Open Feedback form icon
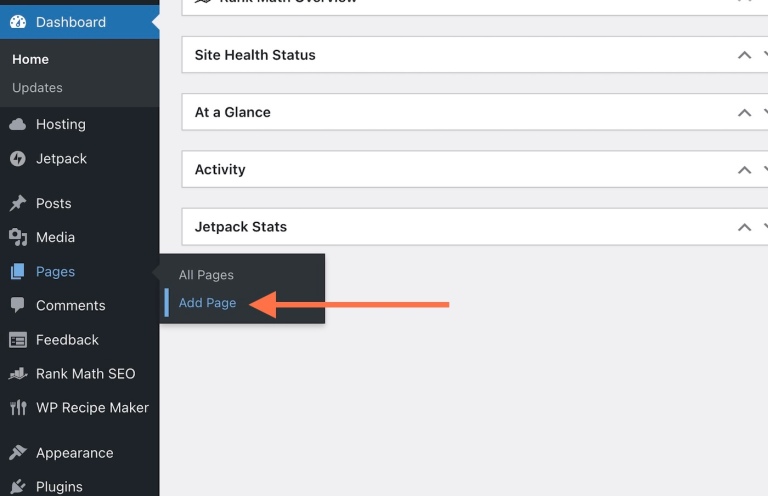This screenshot has width=768, height=496. click(x=18, y=340)
